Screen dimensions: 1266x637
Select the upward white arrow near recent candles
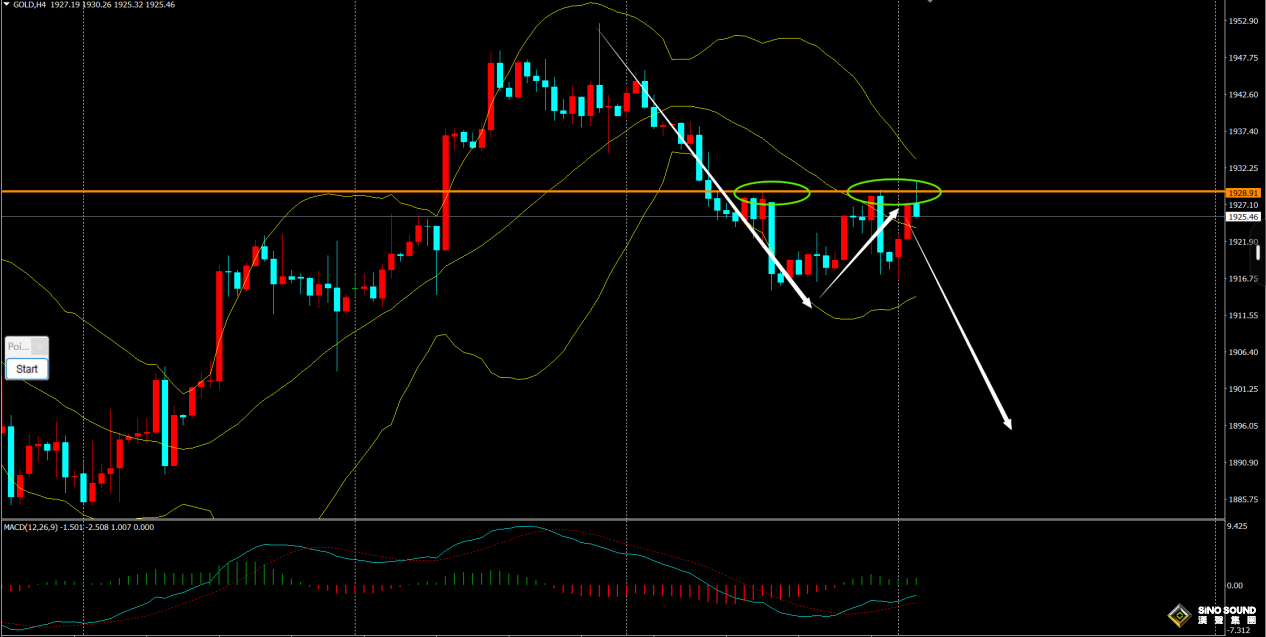(860, 250)
